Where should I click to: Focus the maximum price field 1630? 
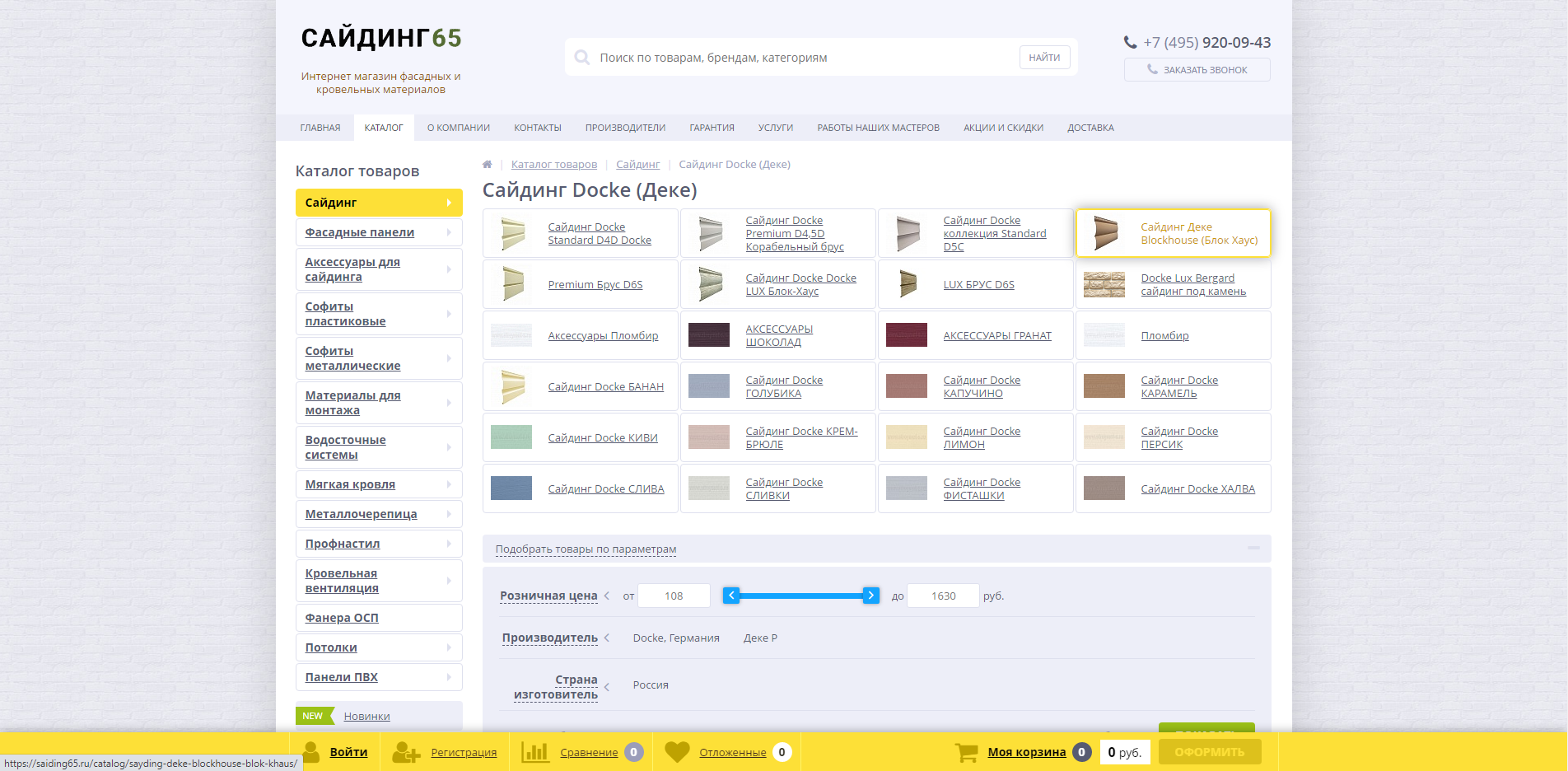pyautogui.click(x=943, y=596)
